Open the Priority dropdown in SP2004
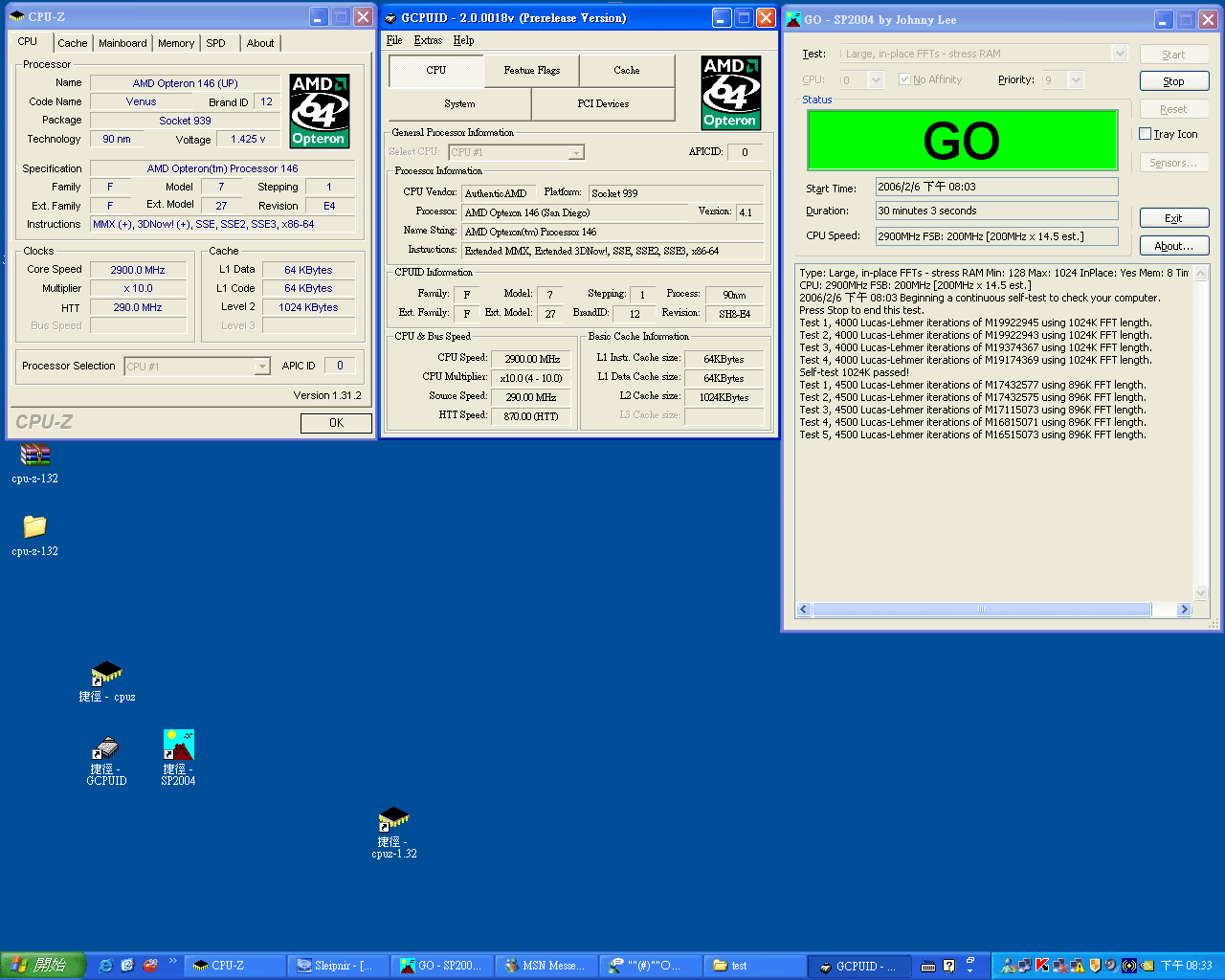The height and width of the screenshot is (980, 1225). (1062, 80)
